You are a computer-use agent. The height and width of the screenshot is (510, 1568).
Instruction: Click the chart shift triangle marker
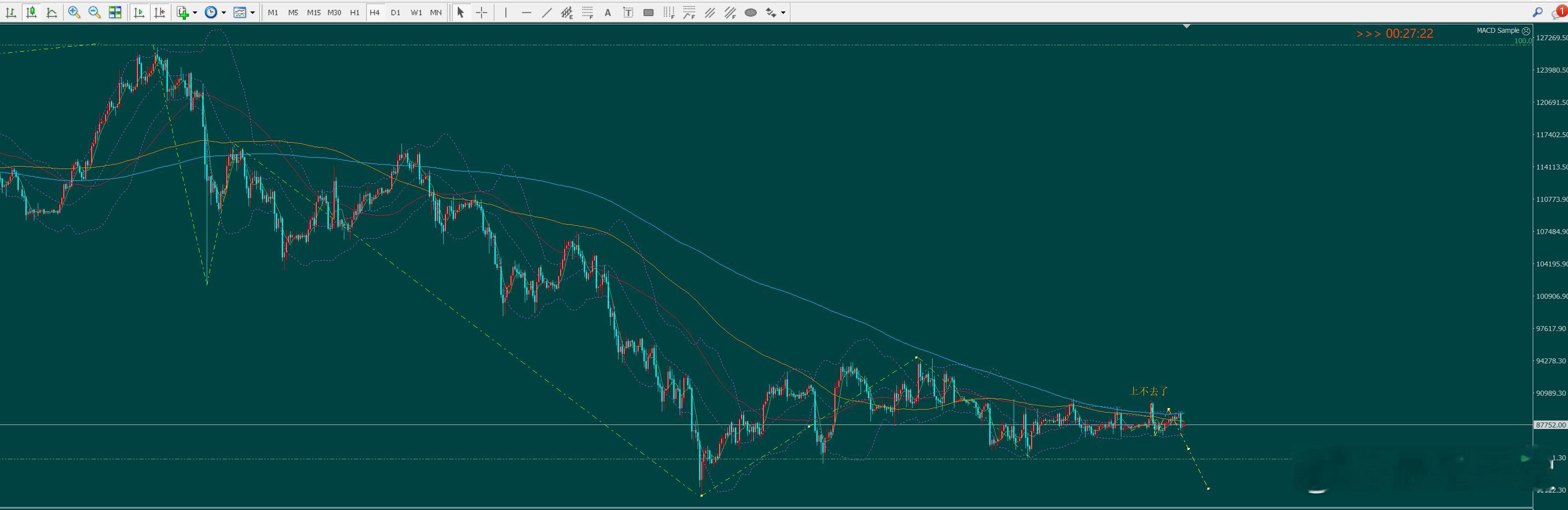(1187, 26)
